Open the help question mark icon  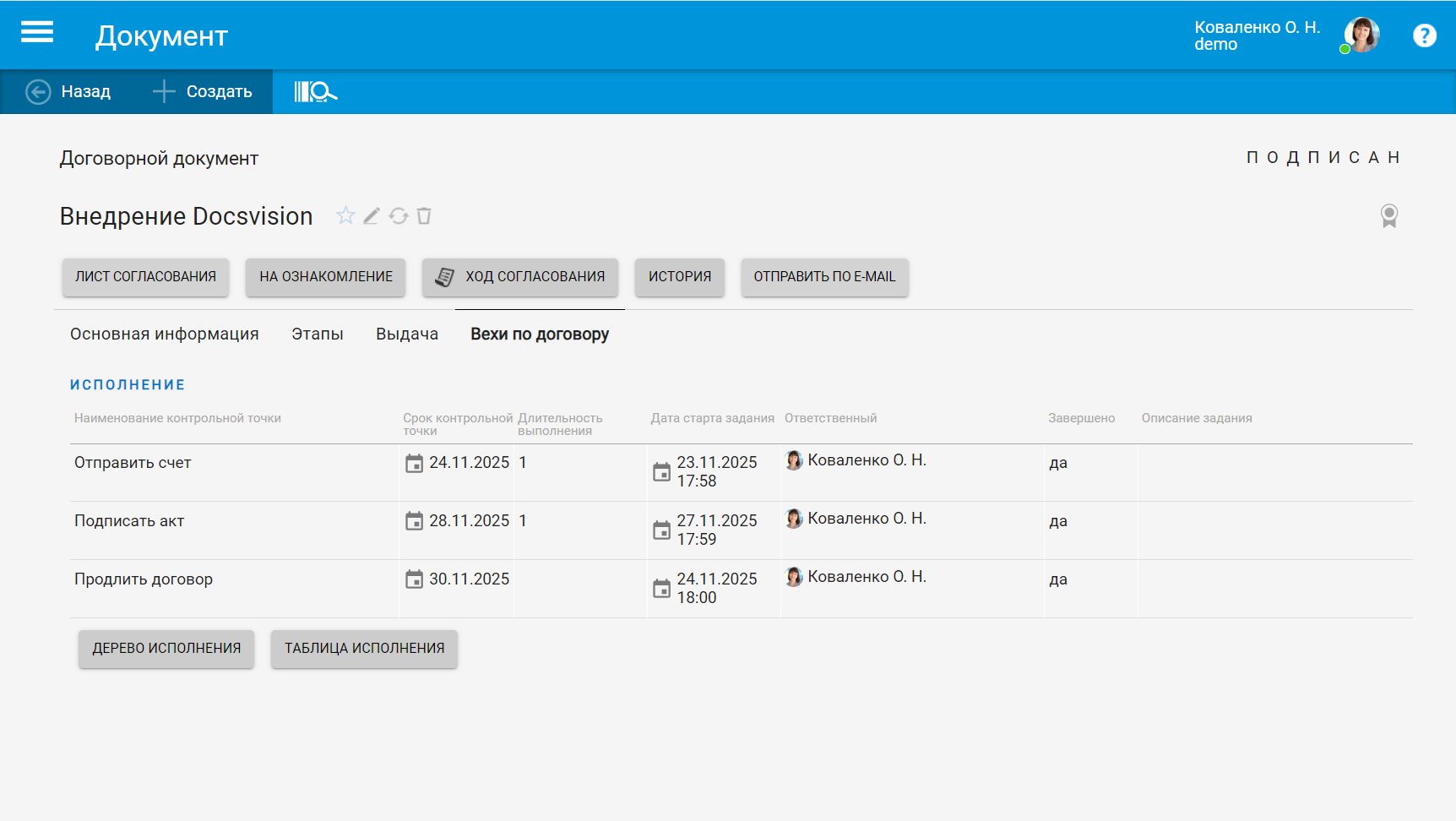(1424, 35)
